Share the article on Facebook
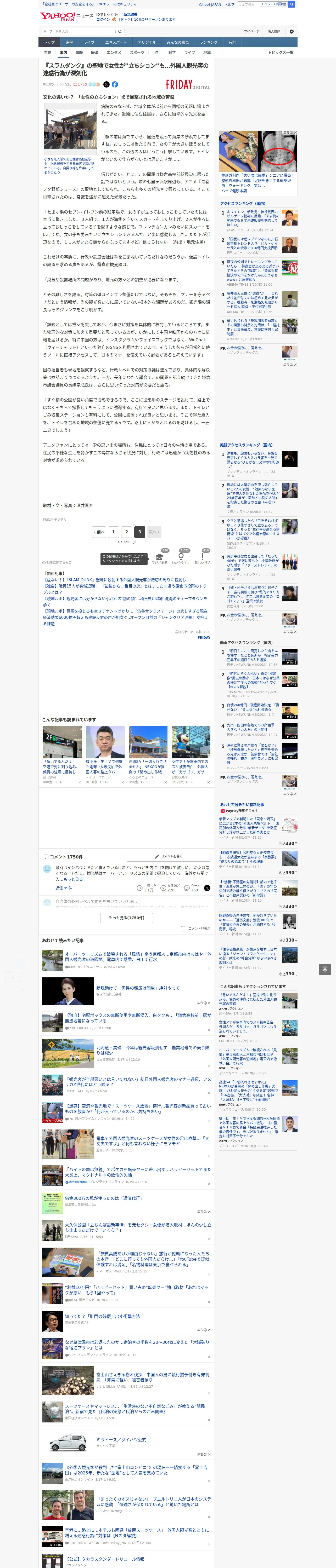Image resolution: width=336 pixels, height=1568 pixels. (115, 85)
